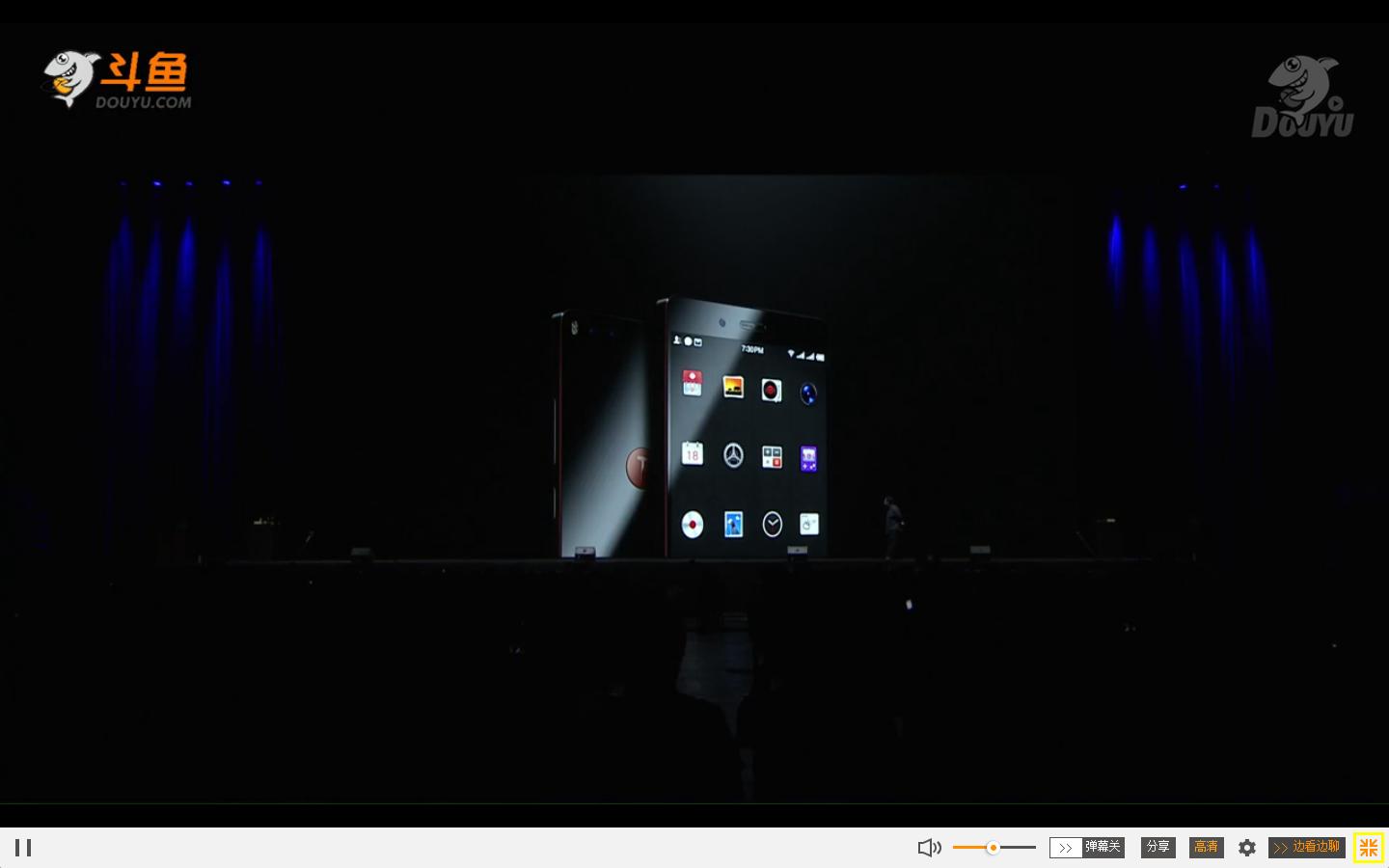The image size is (1389, 868).
Task: Click the steering-wheel shaped app icon
Action: point(733,455)
